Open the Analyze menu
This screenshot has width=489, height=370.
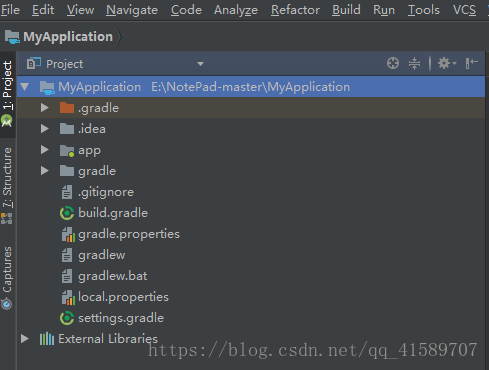click(236, 10)
